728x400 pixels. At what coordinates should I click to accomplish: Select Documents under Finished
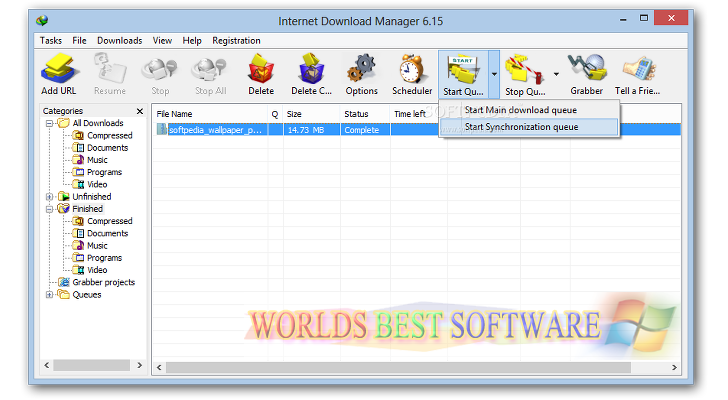click(107, 233)
